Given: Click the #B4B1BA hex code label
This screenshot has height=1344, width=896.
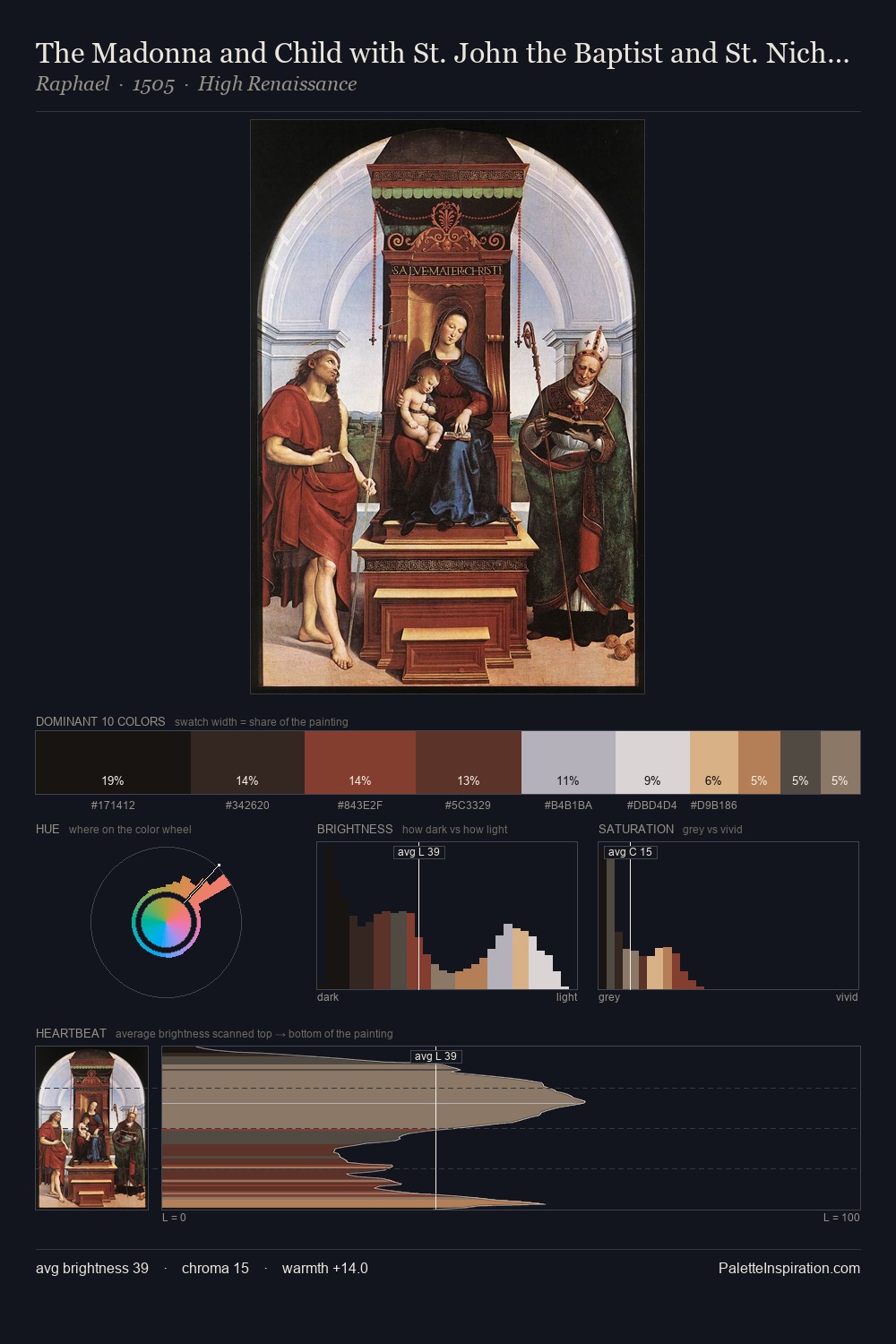Looking at the screenshot, I should (x=568, y=806).
